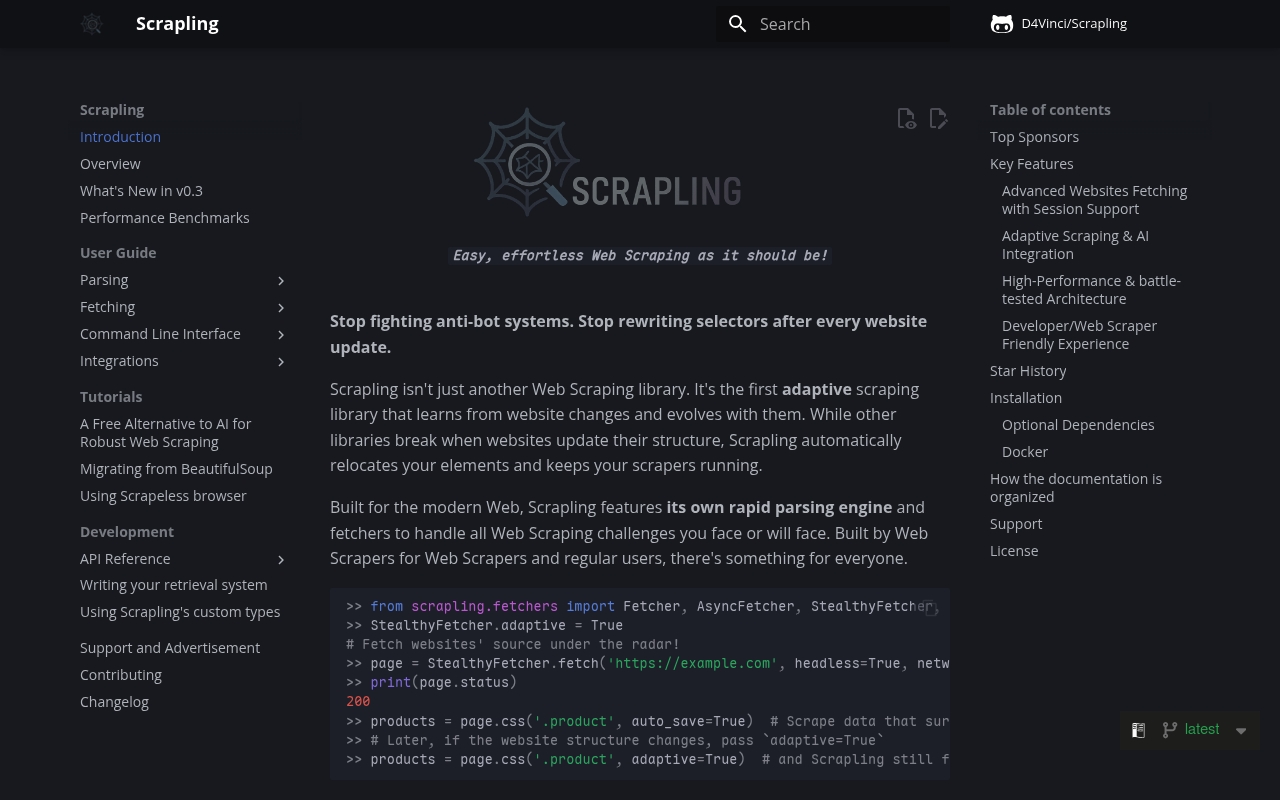Viewport: 1280px width, 800px height.
Task: Copy code block with clipboard icon
Action: pos(929,608)
